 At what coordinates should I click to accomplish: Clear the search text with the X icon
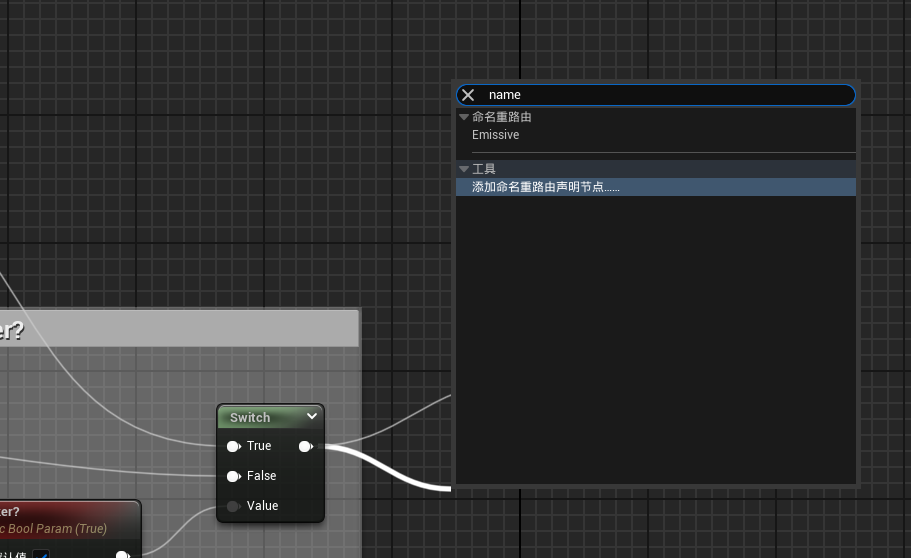pyautogui.click(x=468, y=95)
